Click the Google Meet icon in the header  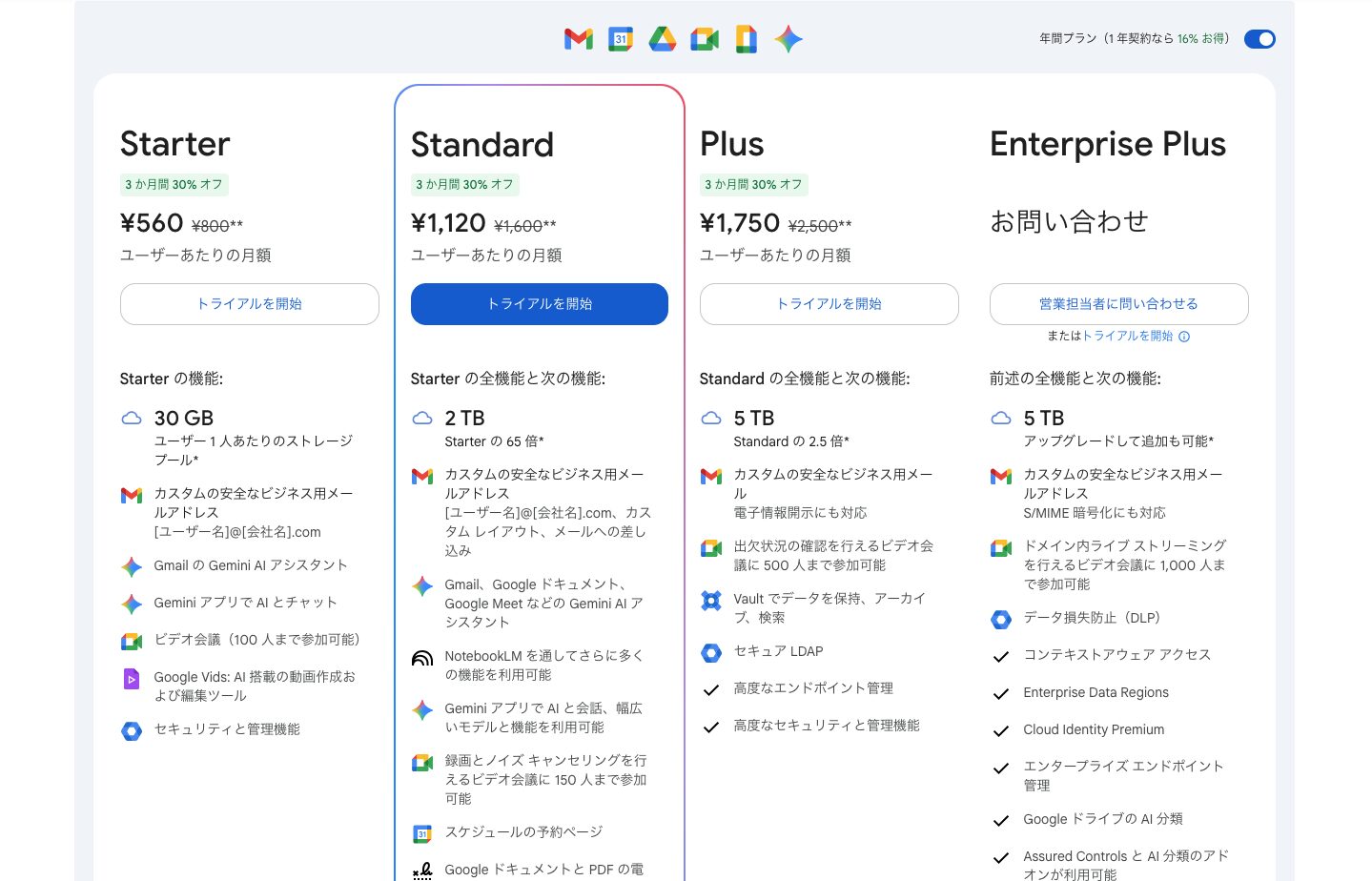click(x=704, y=39)
